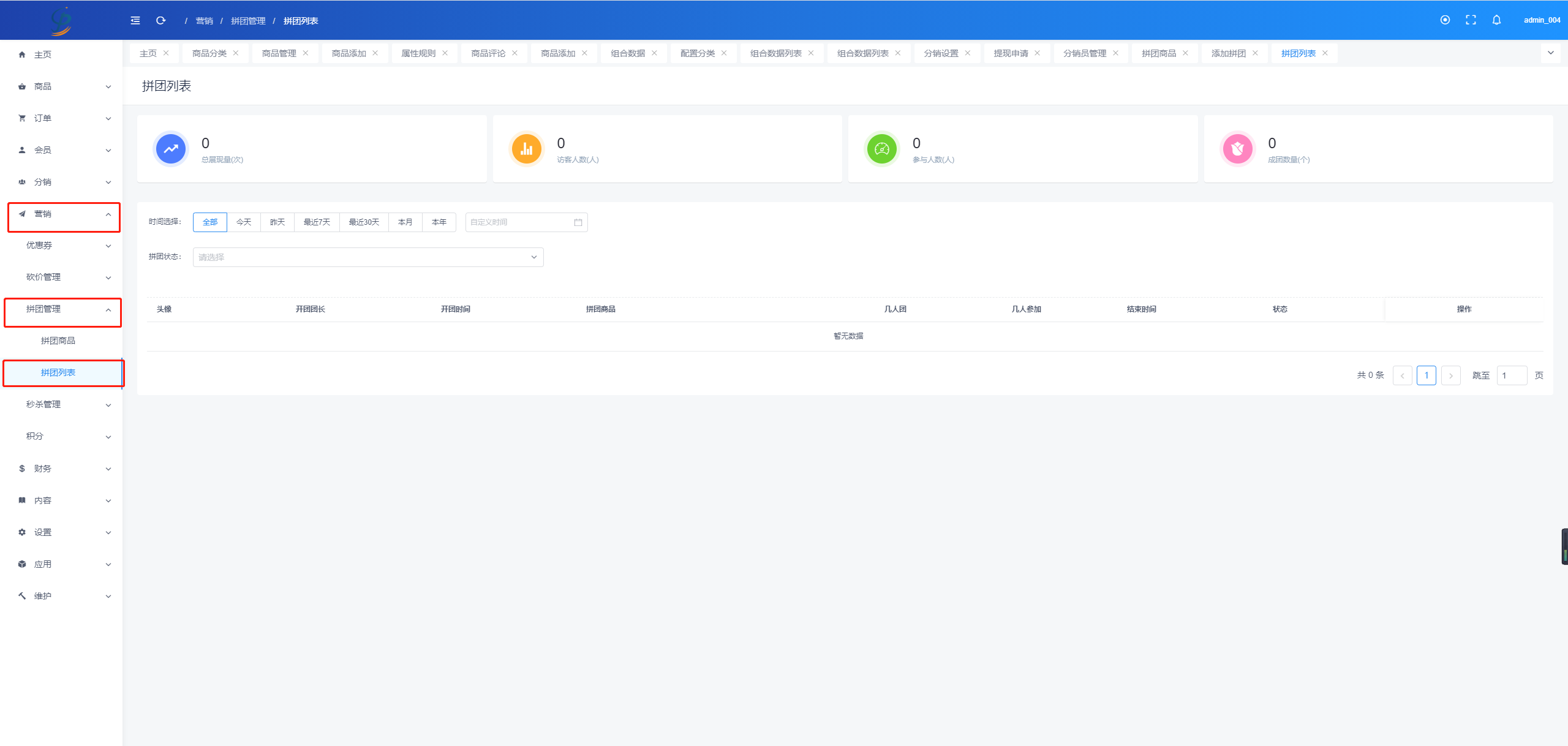Click 营销 in the breadcrumb
Screen dimensions: 1568x746
(204, 21)
